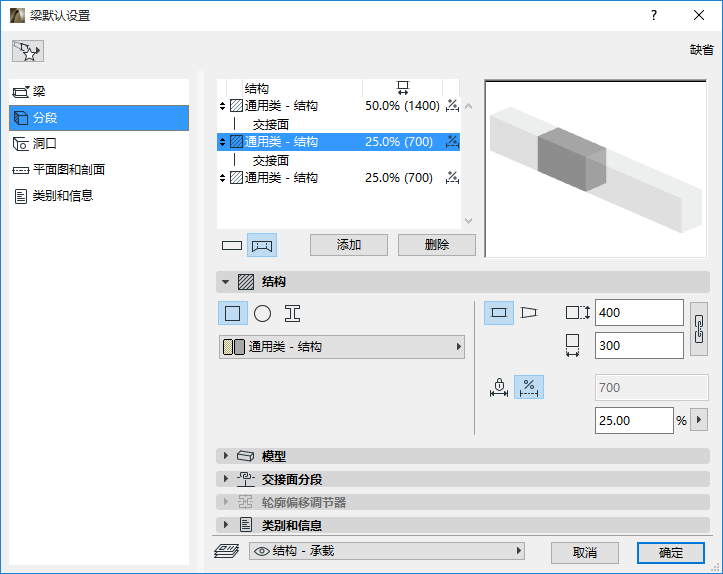The width and height of the screenshot is (723, 574).
Task: Edit the percentage field showing 25.00
Action: pyautogui.click(x=634, y=420)
